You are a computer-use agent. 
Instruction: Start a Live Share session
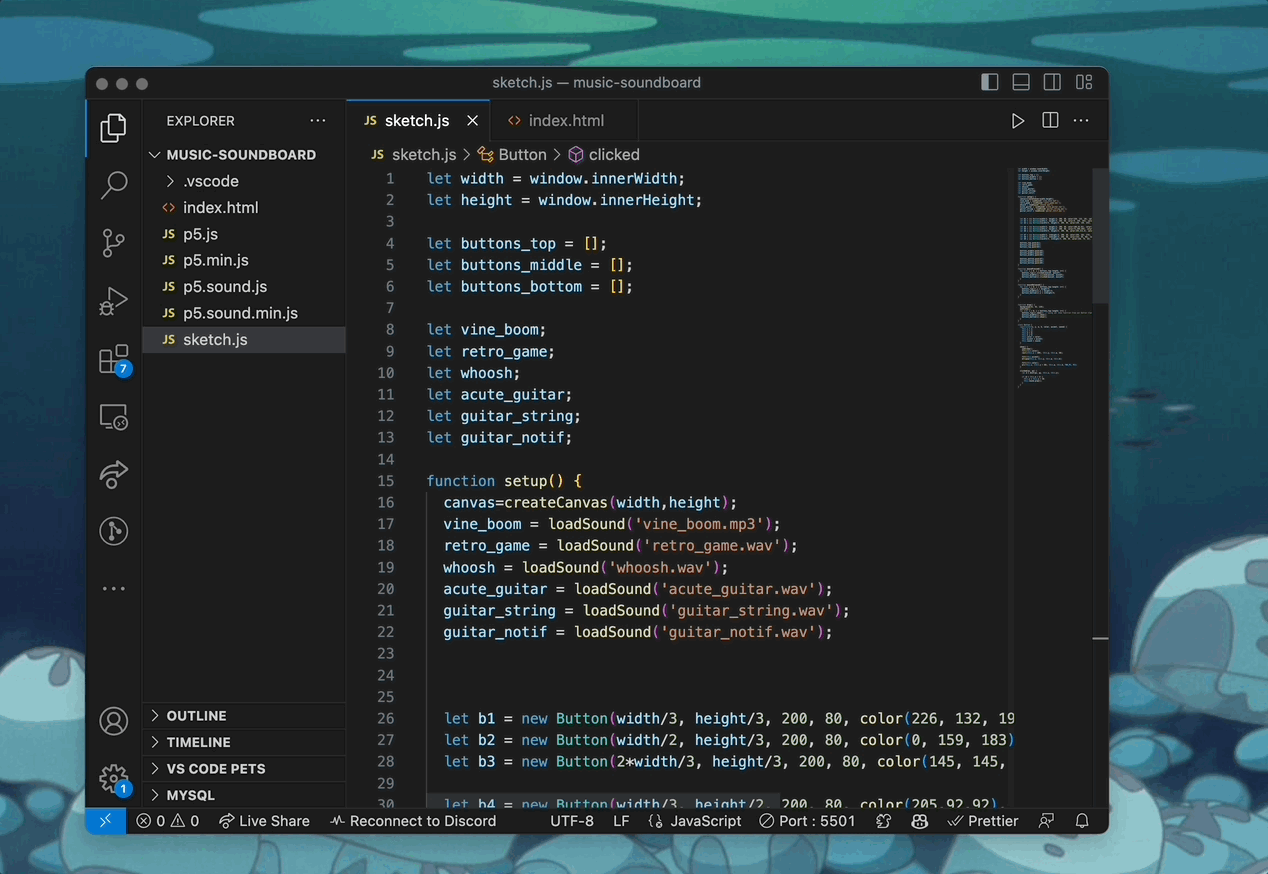[x=264, y=820]
